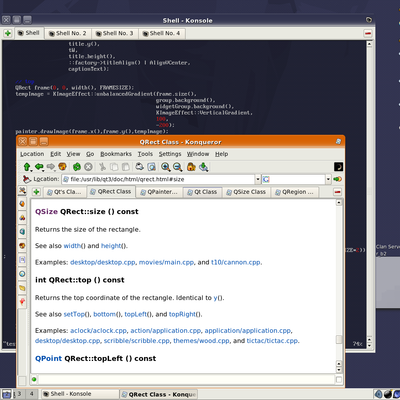Click the Location URL input field
The width and height of the screenshot is (400, 400).
[x=158, y=179]
